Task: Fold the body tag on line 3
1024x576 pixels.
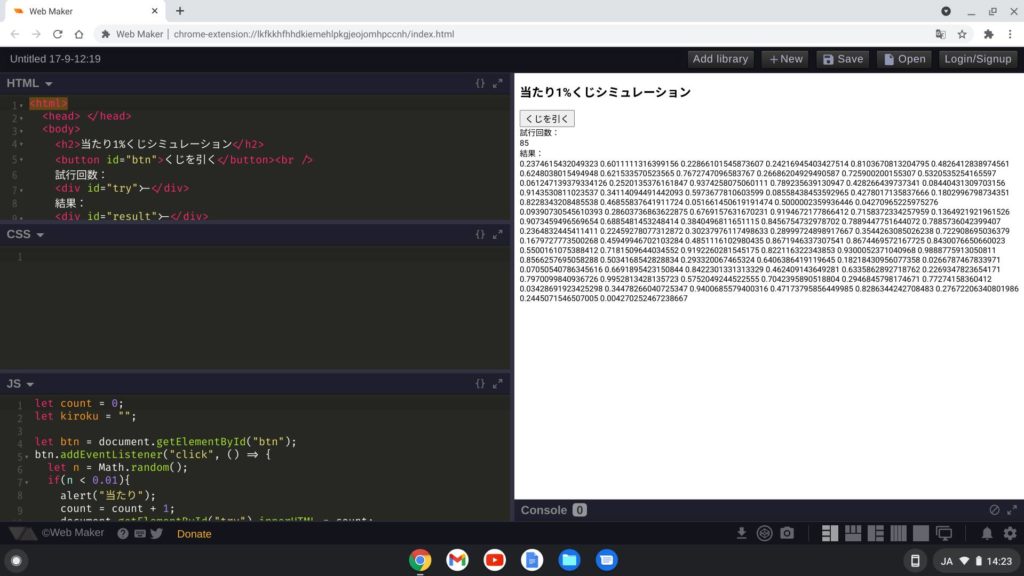Action: tap(21, 131)
